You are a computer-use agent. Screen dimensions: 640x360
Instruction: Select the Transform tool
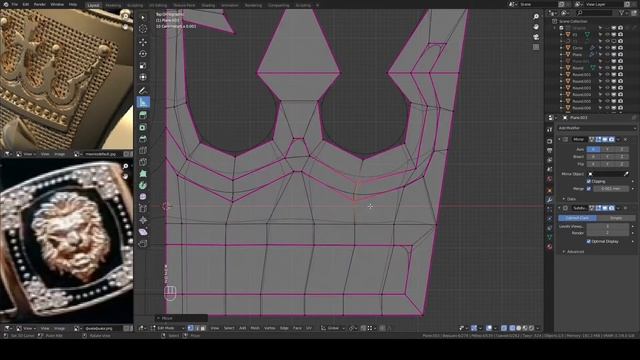[143, 77]
